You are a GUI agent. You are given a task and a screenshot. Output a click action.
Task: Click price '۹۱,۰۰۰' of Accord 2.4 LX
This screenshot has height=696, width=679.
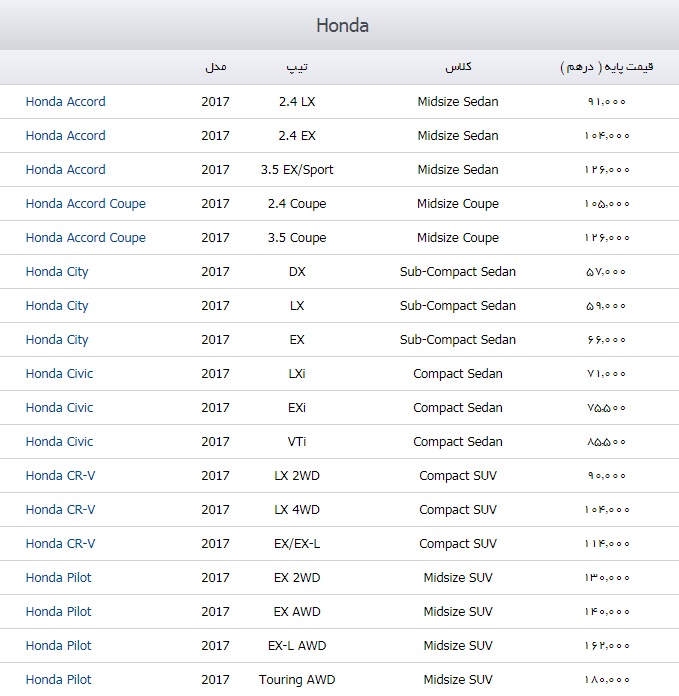[x=606, y=102]
